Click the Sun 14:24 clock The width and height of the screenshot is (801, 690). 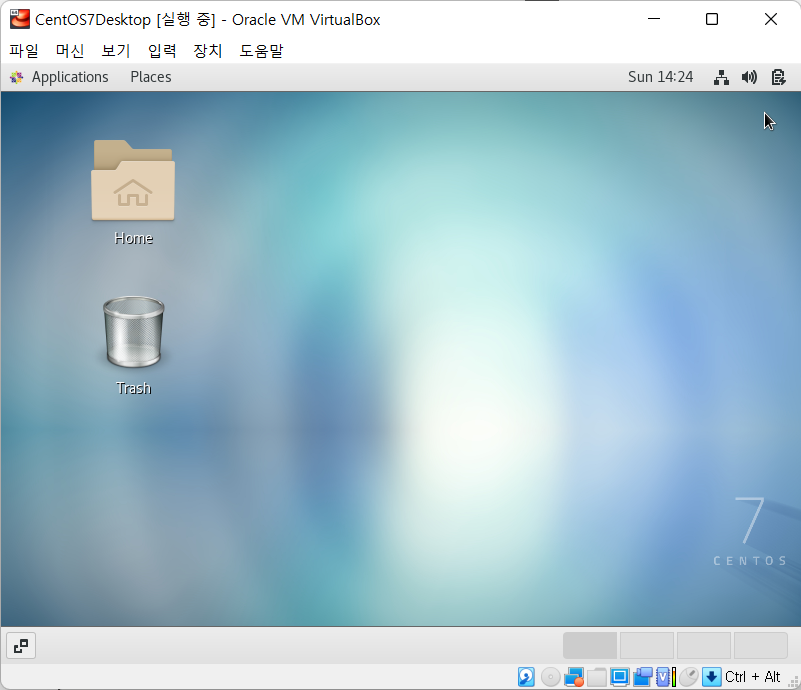coord(661,77)
